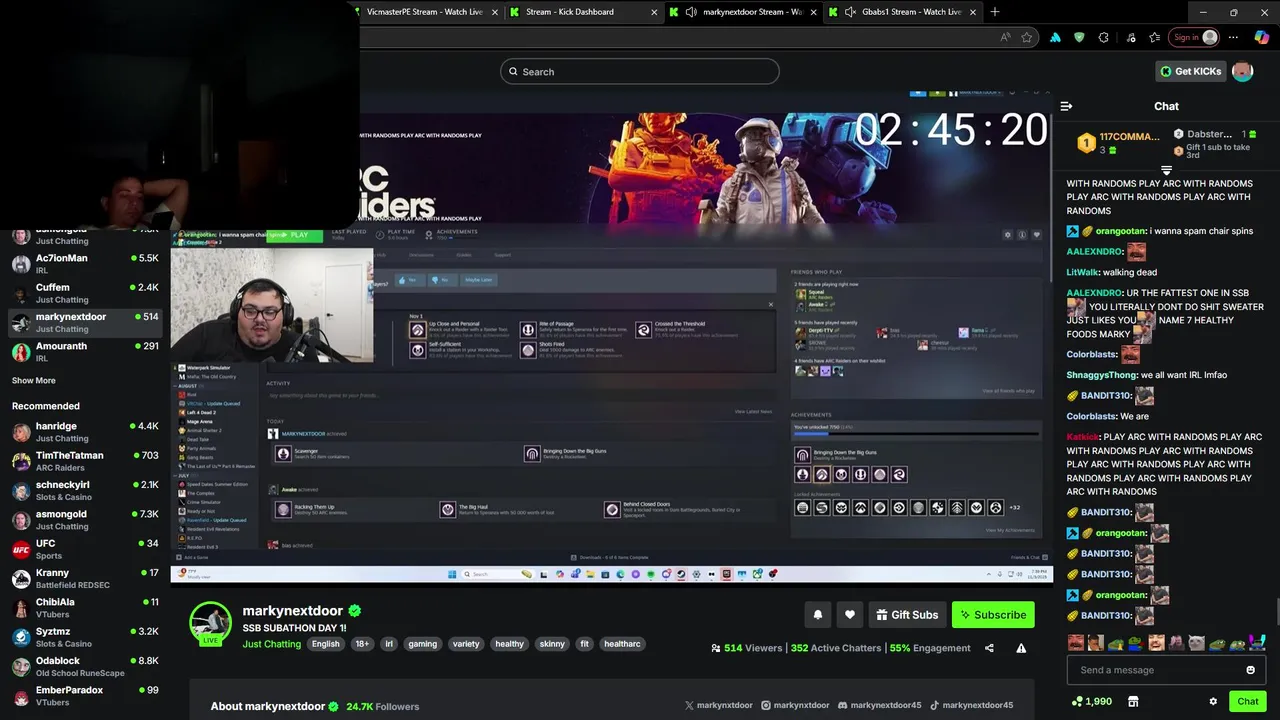Image resolution: width=1280 pixels, height=720 pixels.
Task: Open a new browser tab
Action: (x=995, y=12)
